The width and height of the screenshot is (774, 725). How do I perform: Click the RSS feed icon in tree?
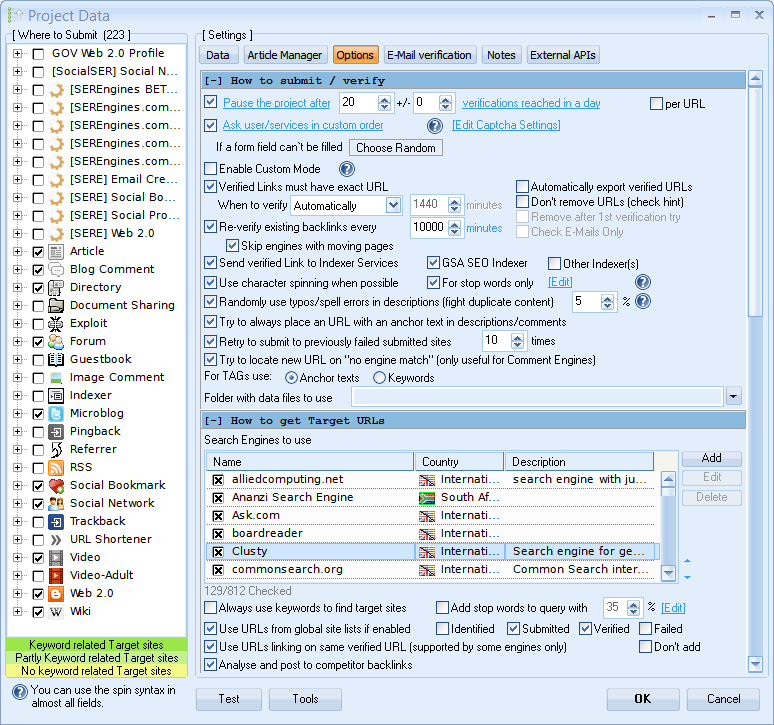coord(57,468)
